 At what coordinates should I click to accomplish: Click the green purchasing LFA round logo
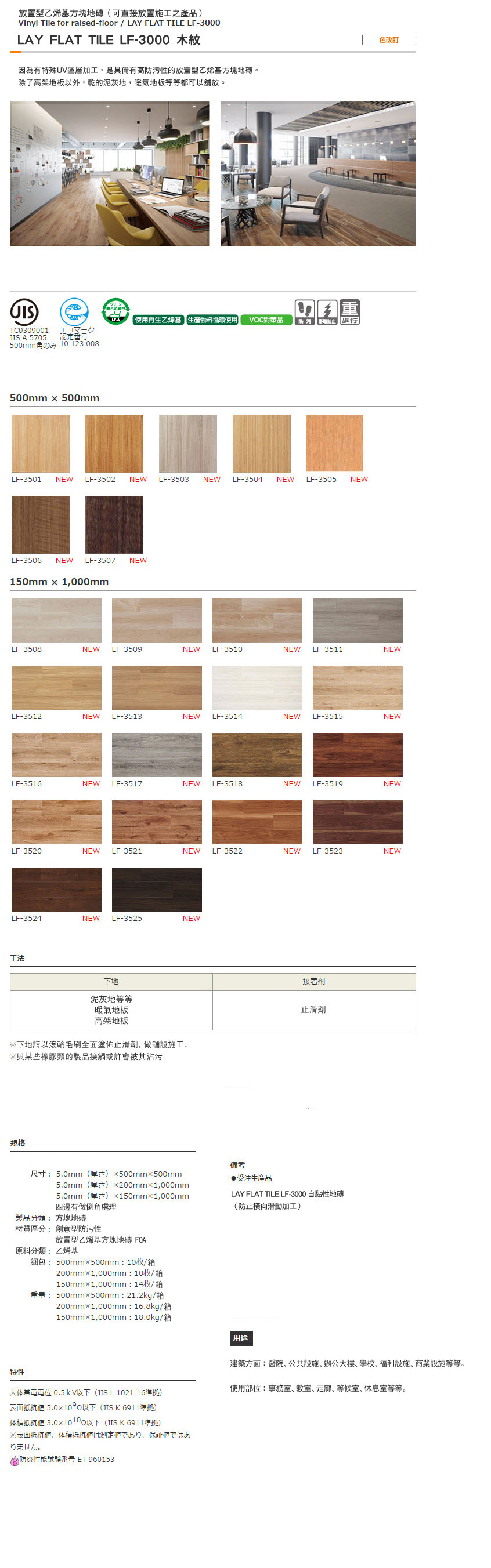click(115, 311)
